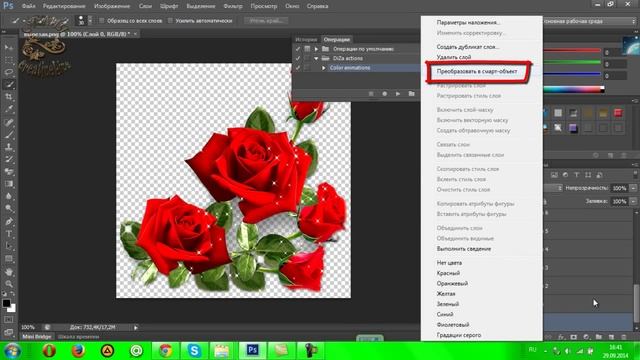Click the 'Уточн. край...' button
This screenshot has height=360, width=640.
[x=266, y=20]
